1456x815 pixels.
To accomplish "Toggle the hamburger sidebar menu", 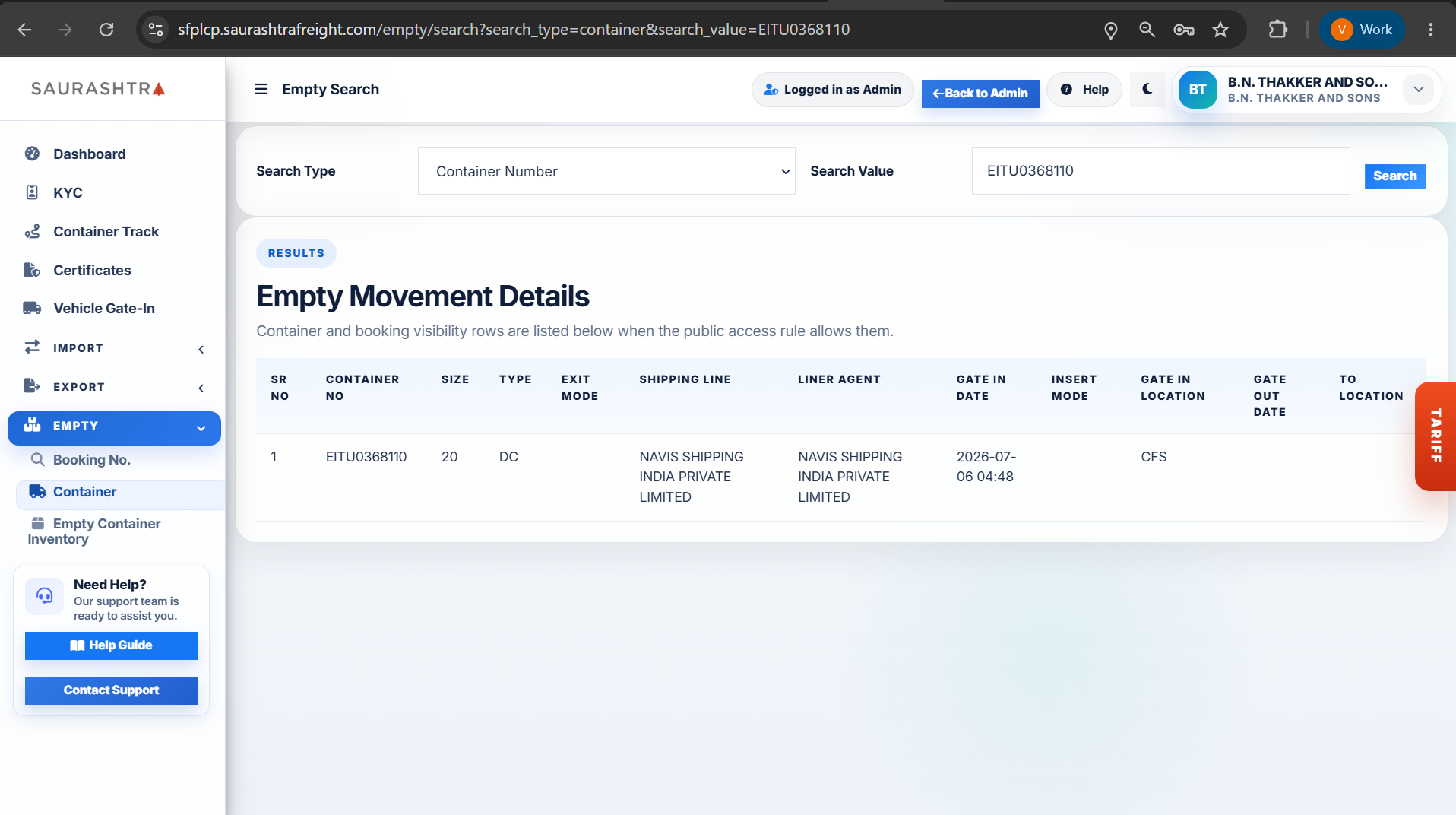I will (261, 89).
